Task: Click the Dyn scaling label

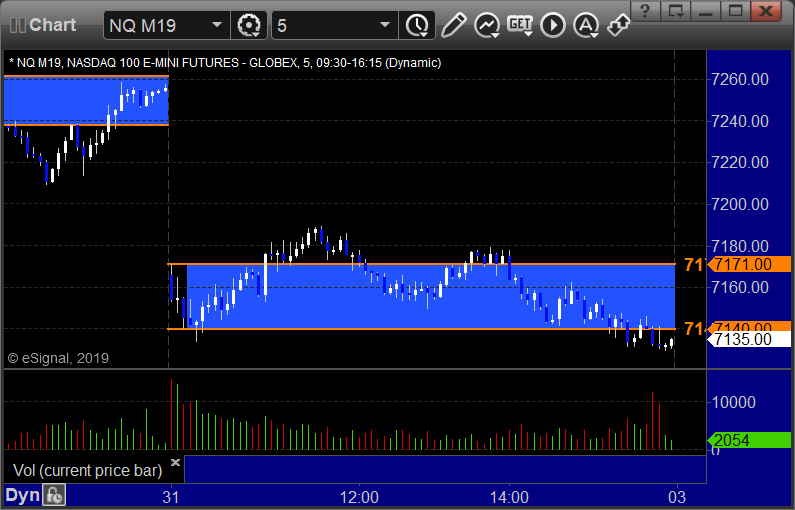Action: [x=22, y=495]
